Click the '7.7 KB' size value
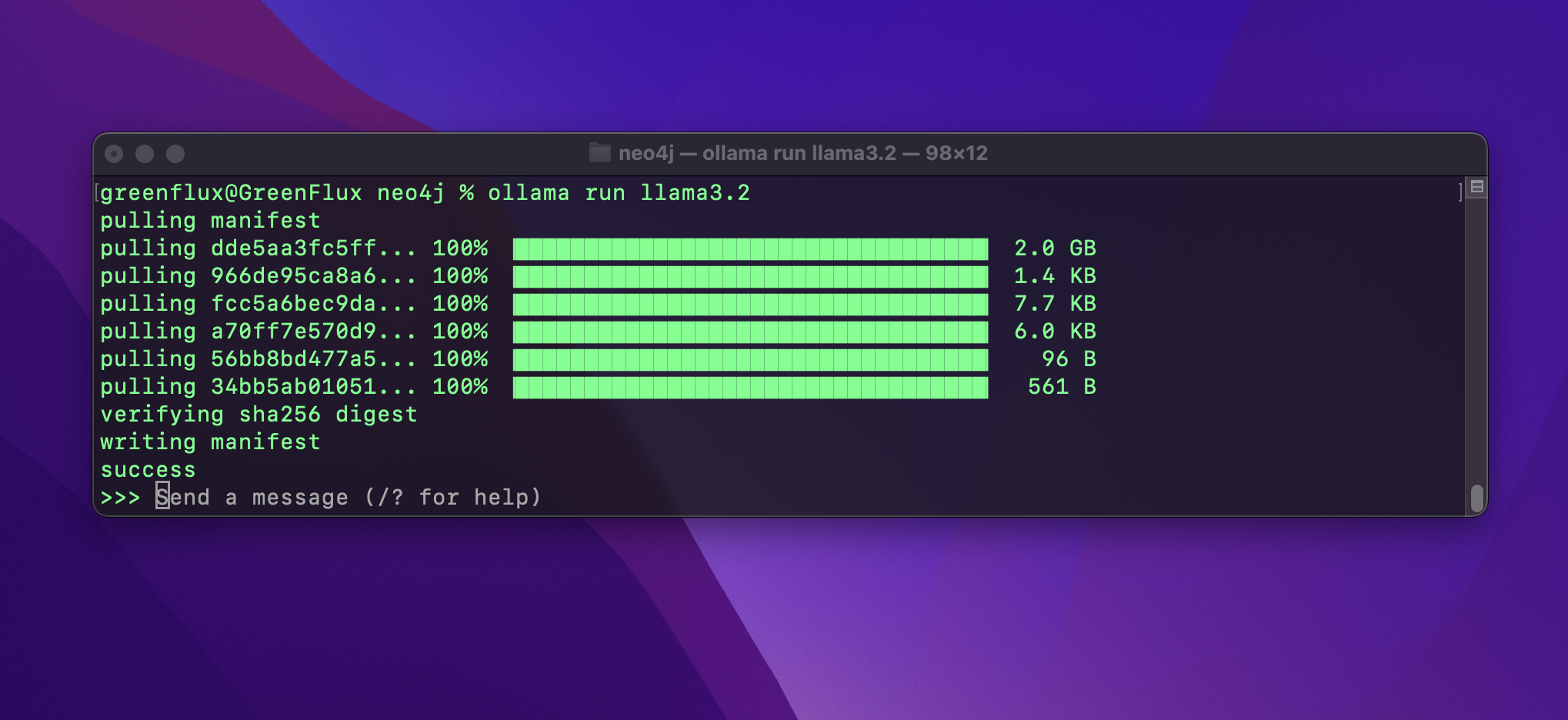Viewport: 1568px width, 720px height. (1055, 304)
